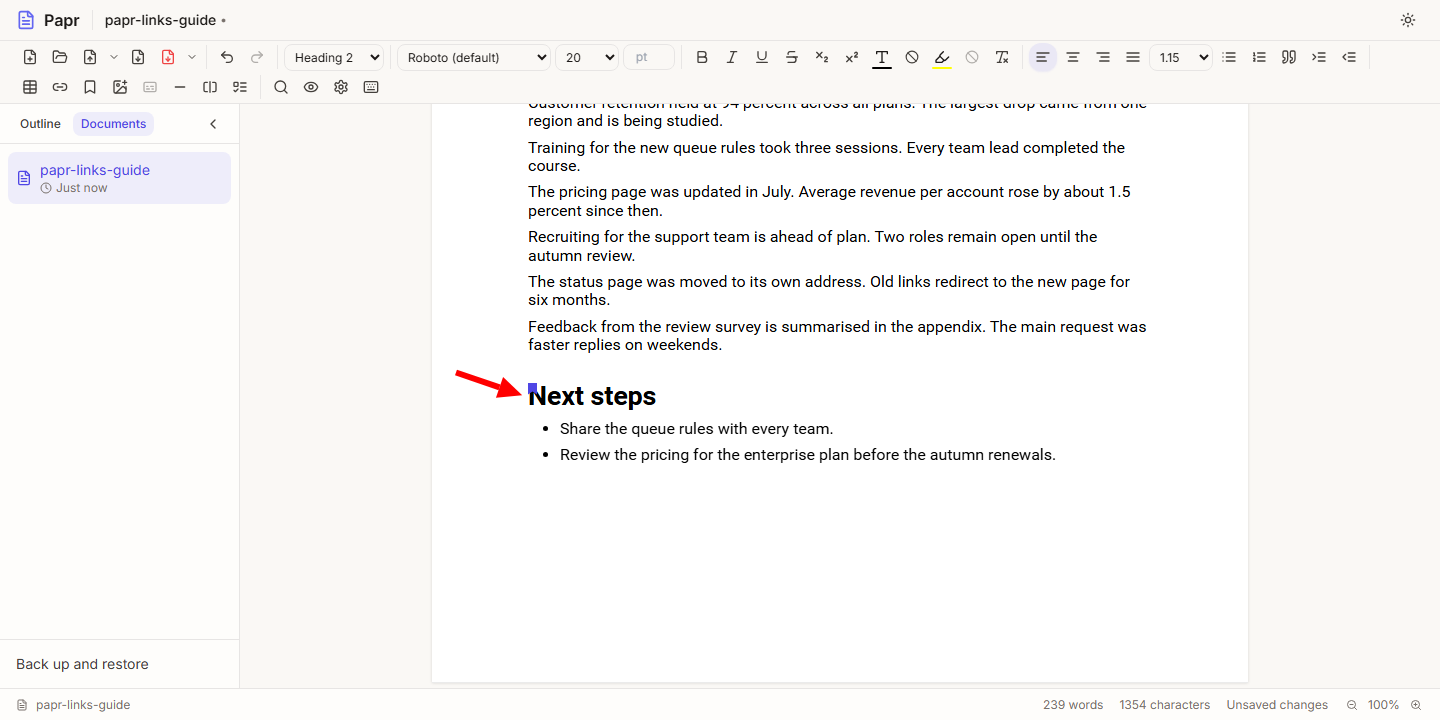The image size is (1440, 720).
Task: Insert an image into the document
Action: pyautogui.click(x=120, y=87)
